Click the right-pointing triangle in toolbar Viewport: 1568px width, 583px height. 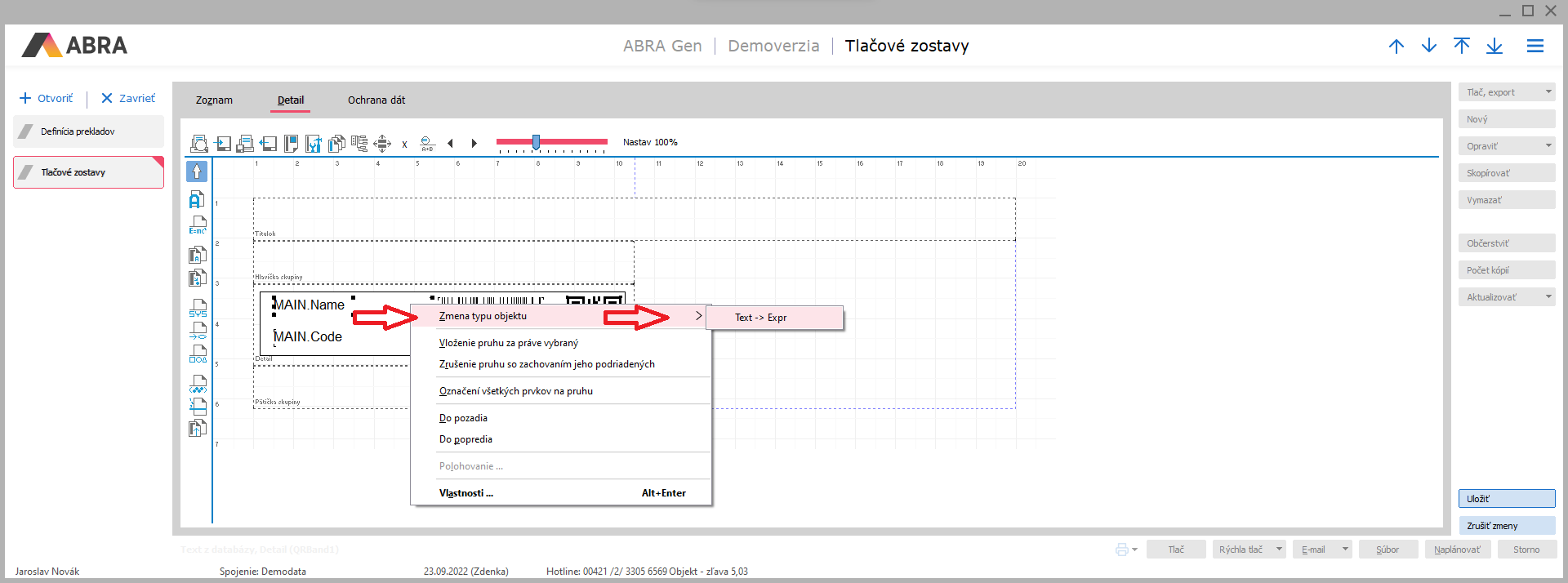point(474,144)
